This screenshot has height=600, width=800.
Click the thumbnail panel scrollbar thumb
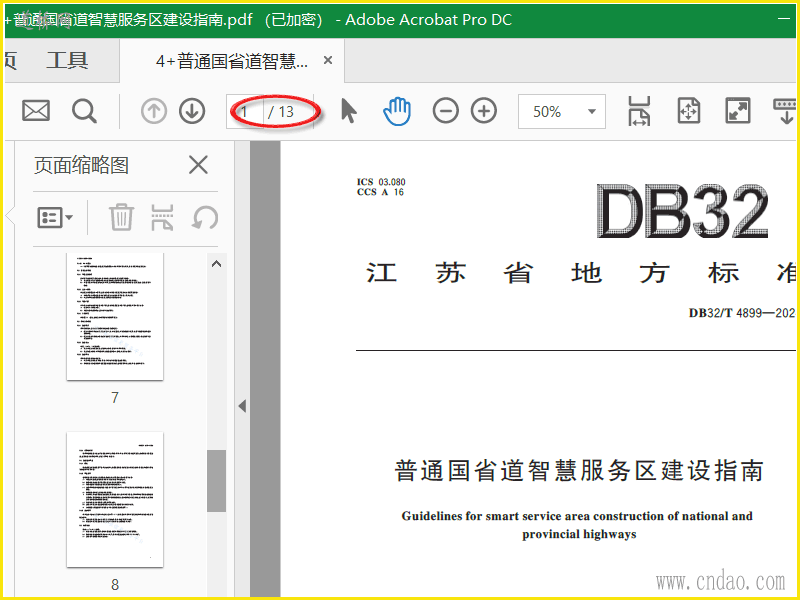click(216, 481)
